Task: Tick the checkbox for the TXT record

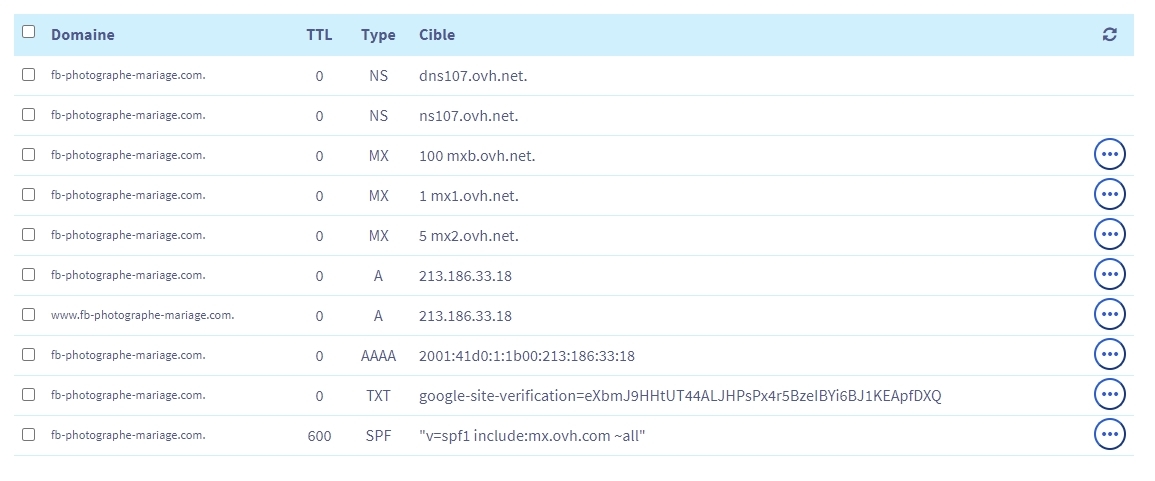Action: 28,395
